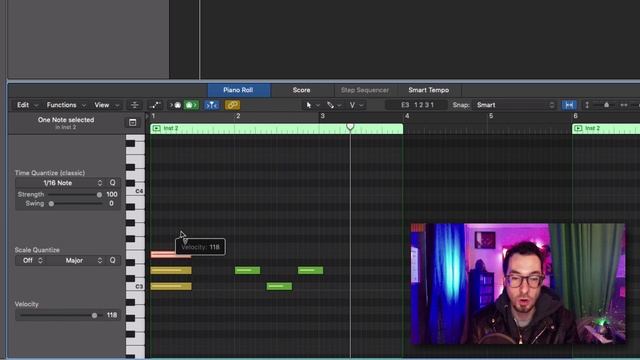Click the Inst 2 region at bar 6
640x360 pixels.
pos(606,129)
